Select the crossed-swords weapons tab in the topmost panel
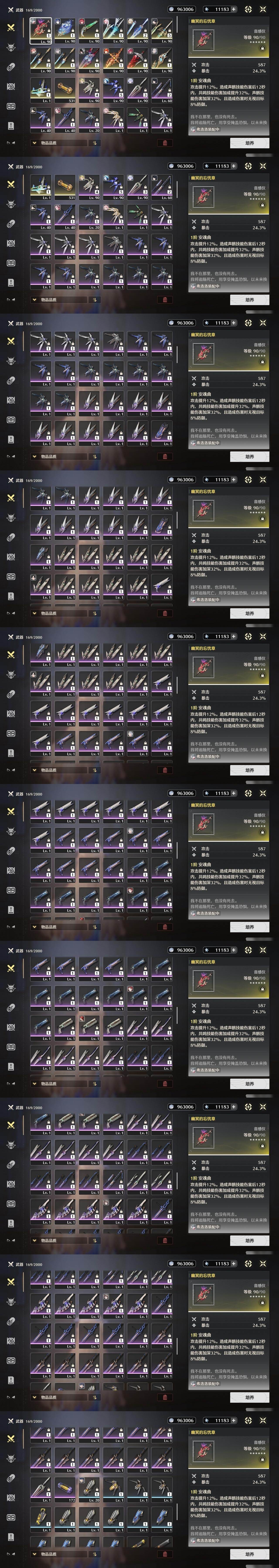This screenshot has width=279, height=1568. 10,27
